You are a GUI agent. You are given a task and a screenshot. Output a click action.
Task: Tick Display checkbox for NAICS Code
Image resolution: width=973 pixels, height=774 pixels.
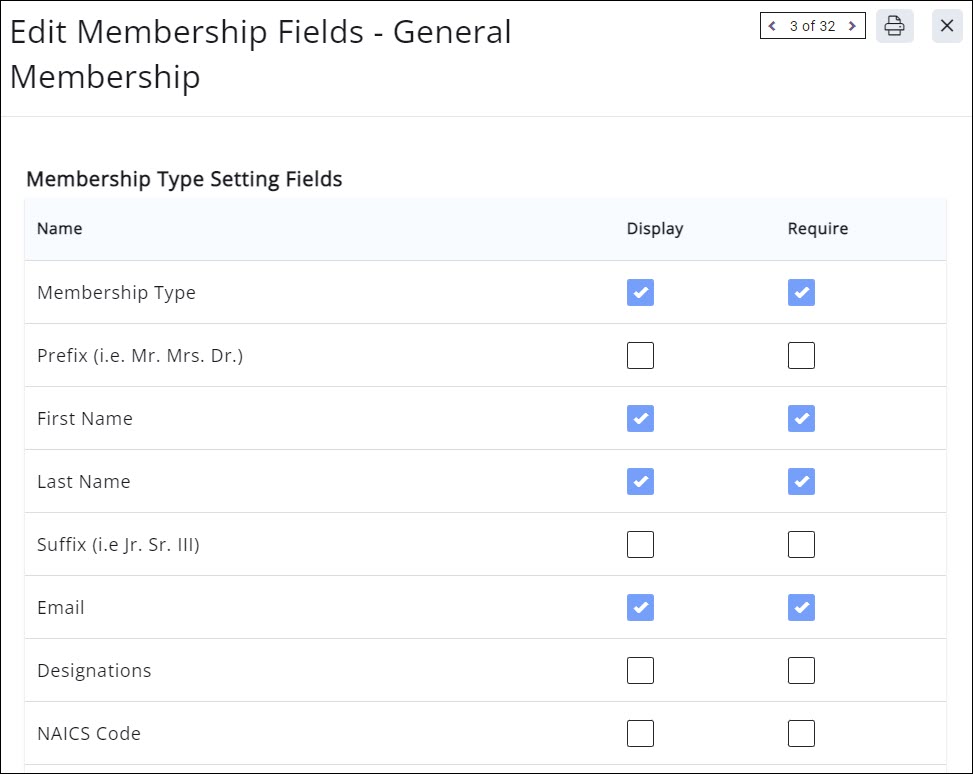[x=640, y=734]
